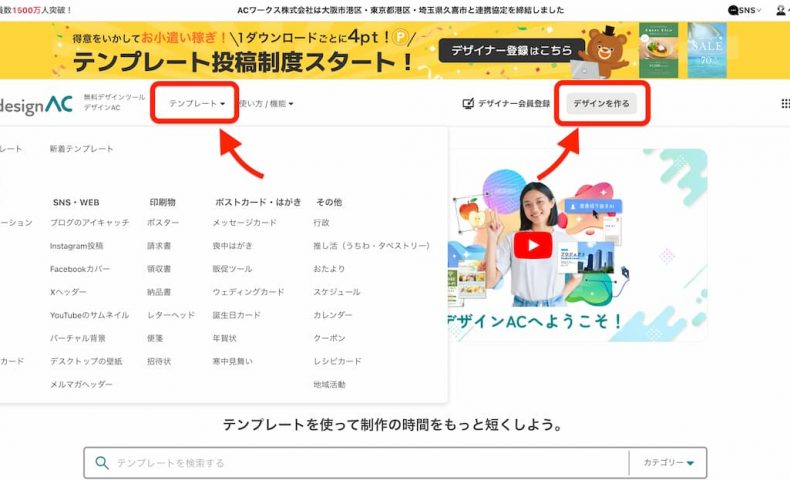This screenshot has width=790, height=480.
Task: Expand the テンプレート dropdown menu
Action: [196, 104]
